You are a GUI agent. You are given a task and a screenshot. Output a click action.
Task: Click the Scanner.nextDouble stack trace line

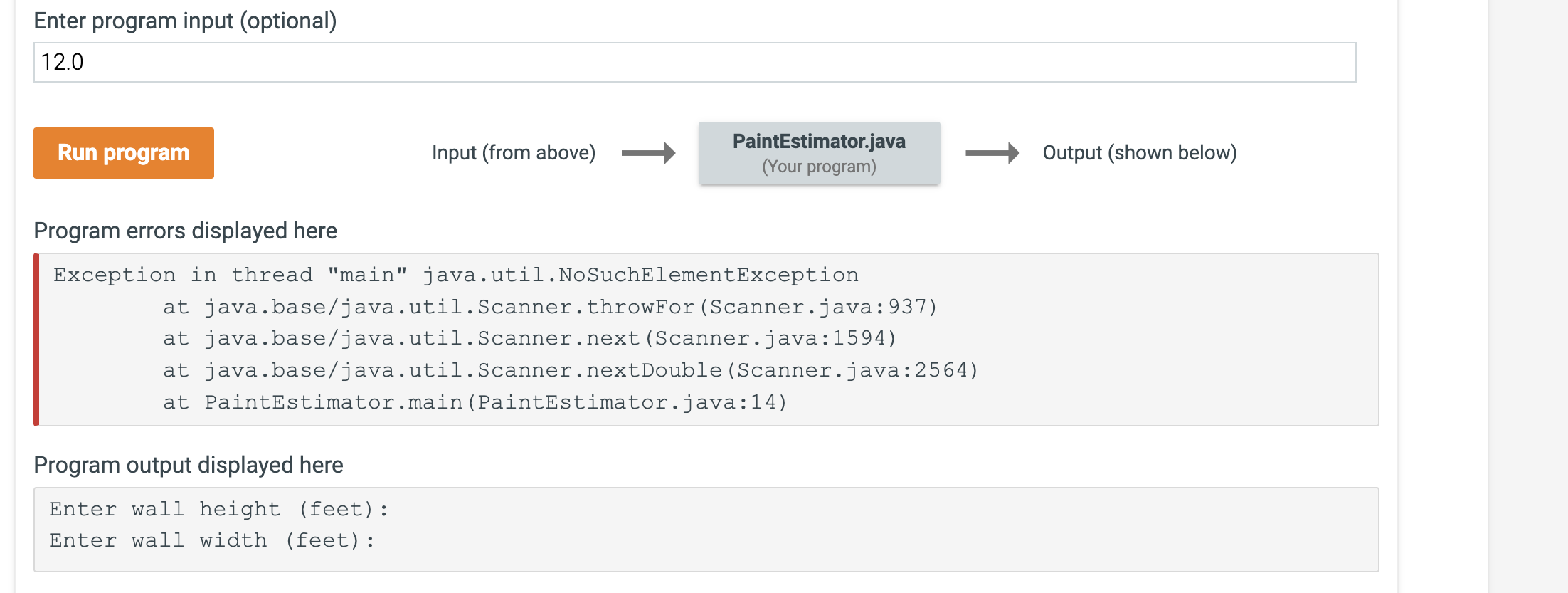coord(570,371)
